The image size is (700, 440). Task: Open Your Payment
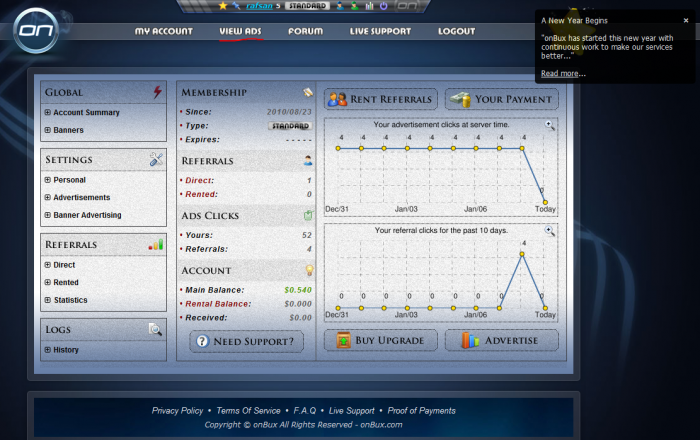502,99
